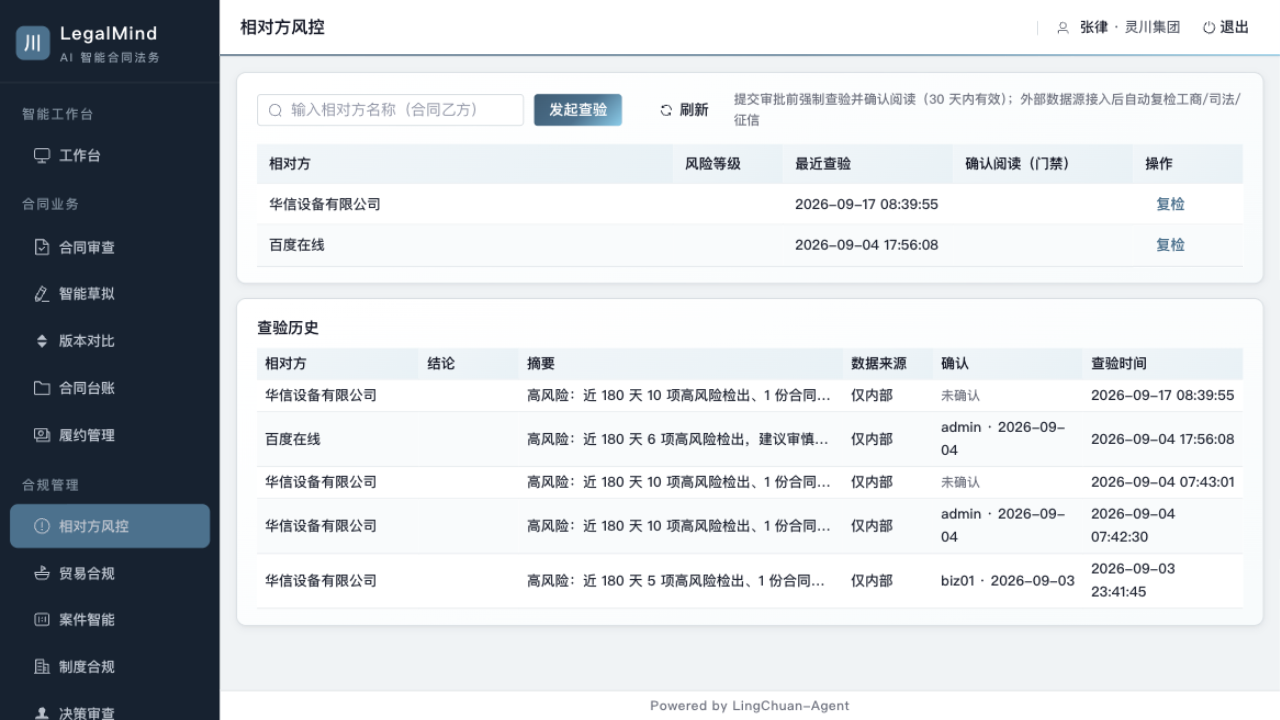The width and height of the screenshot is (1280, 720).
Task: Click the 相对方风控 alert icon
Action: click(42, 526)
